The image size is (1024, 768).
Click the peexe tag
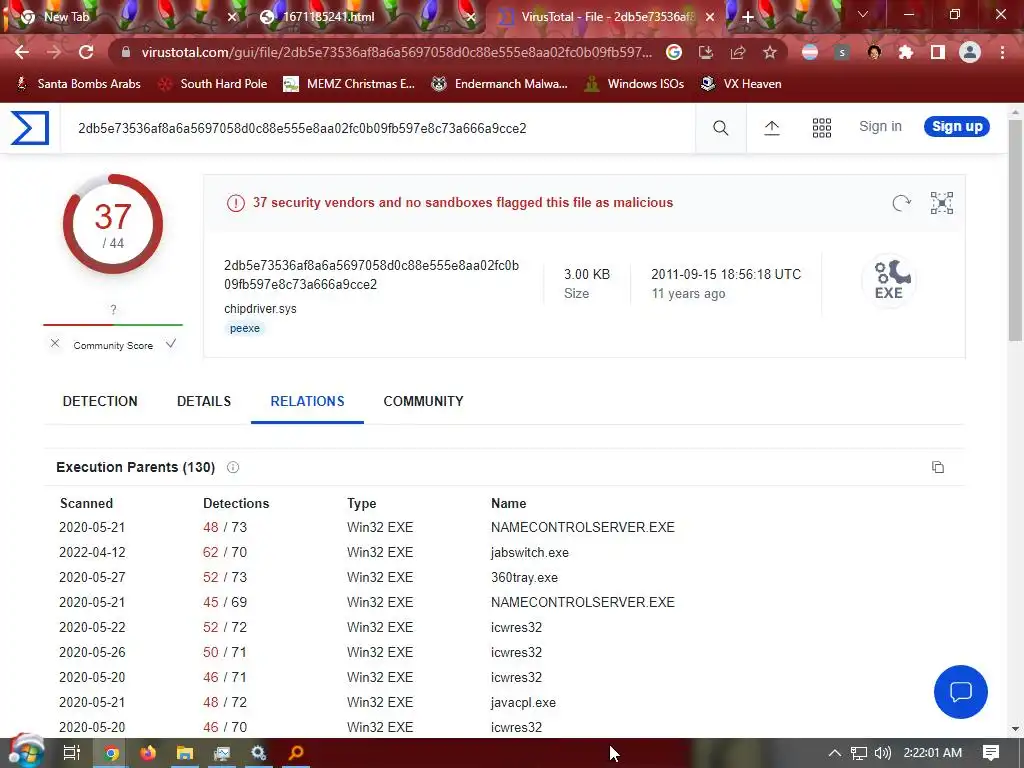(245, 328)
